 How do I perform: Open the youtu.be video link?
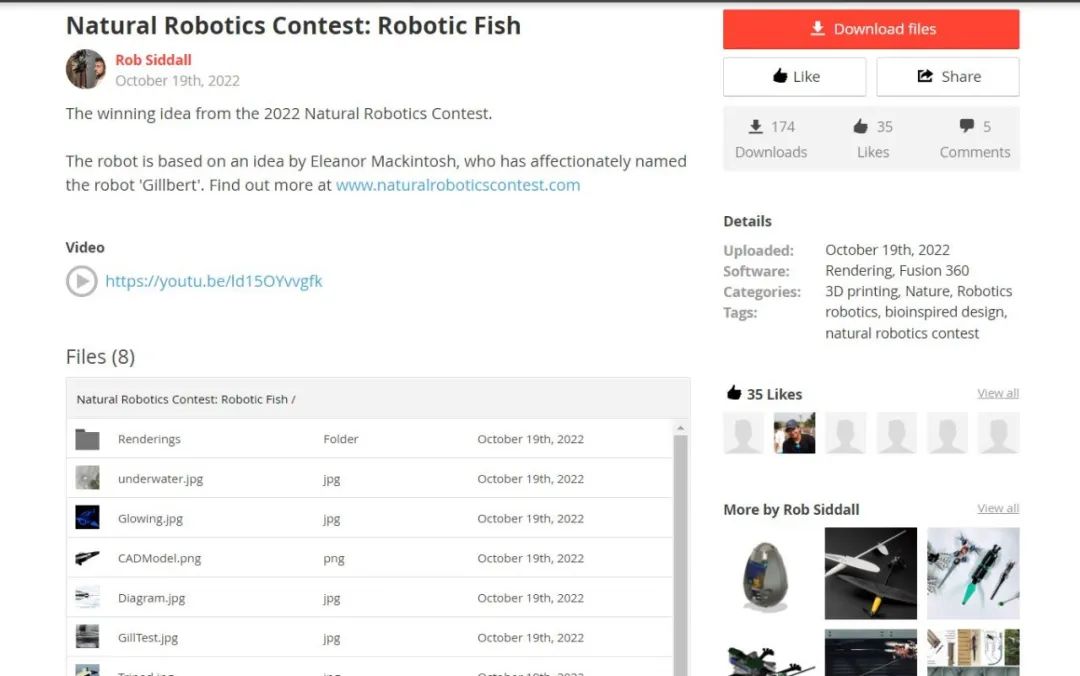tap(214, 281)
